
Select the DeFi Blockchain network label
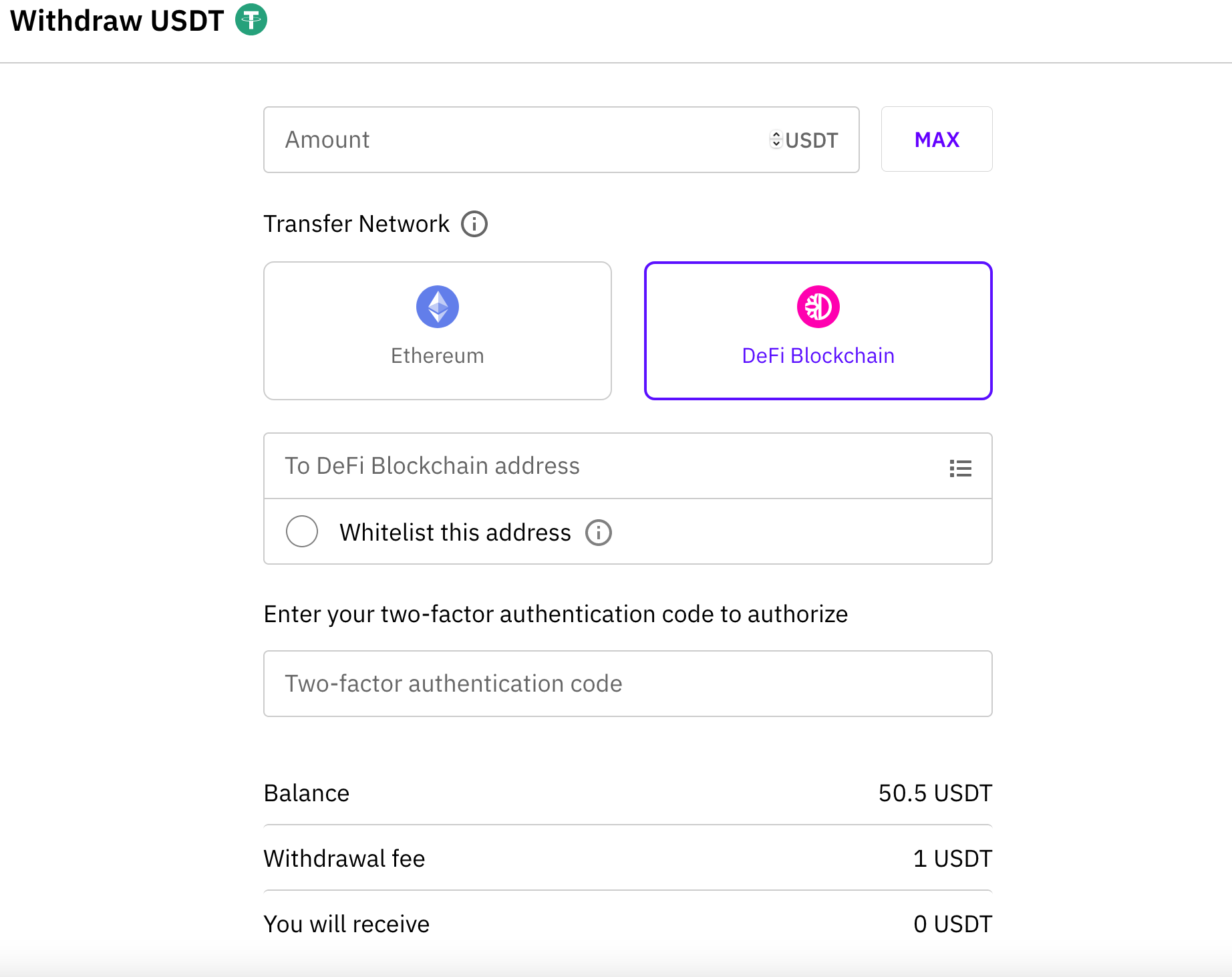818,356
